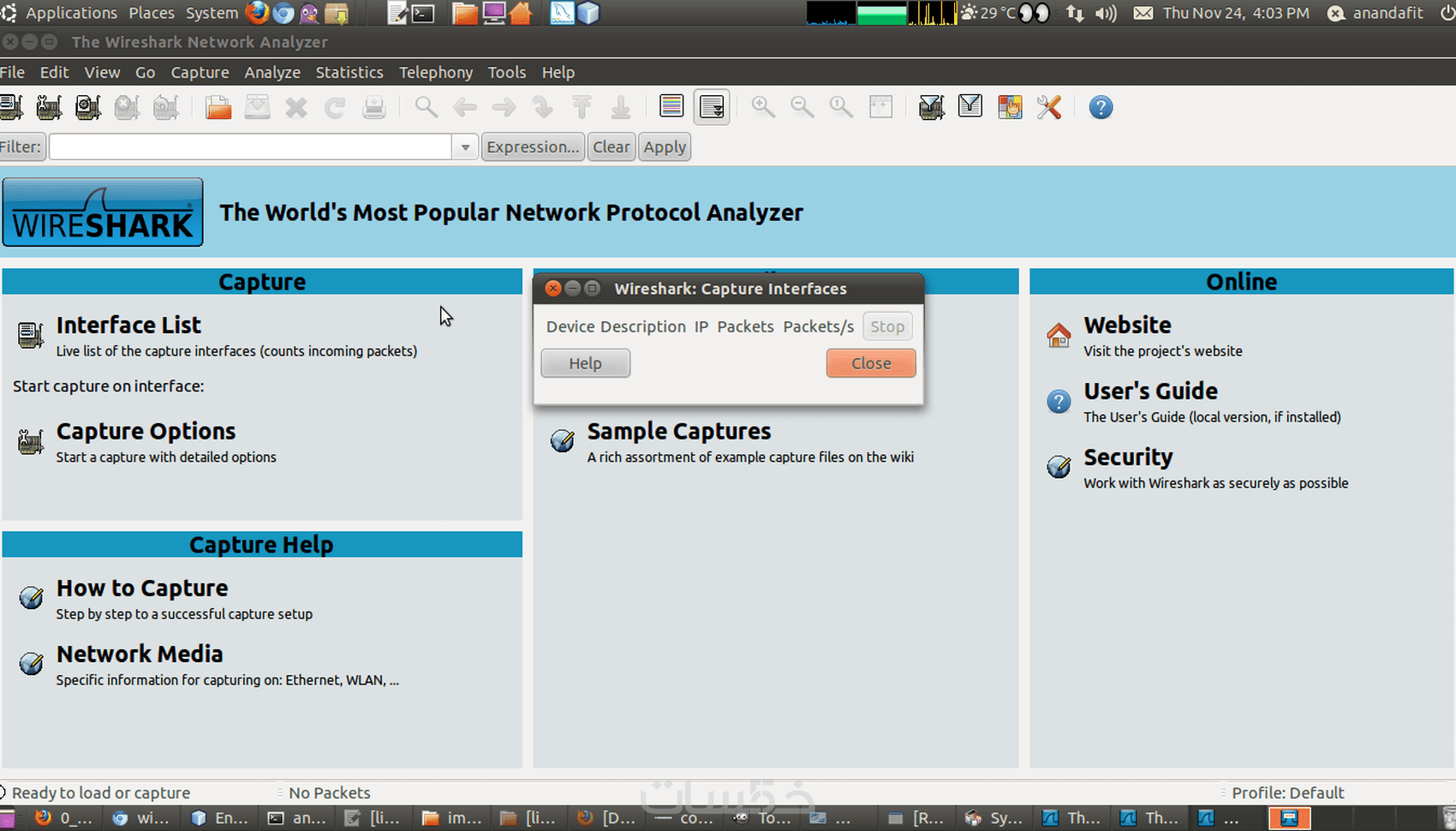Viewport: 1456px width, 831px height.
Task: Click the go forward arrow icon
Action: 504,107
